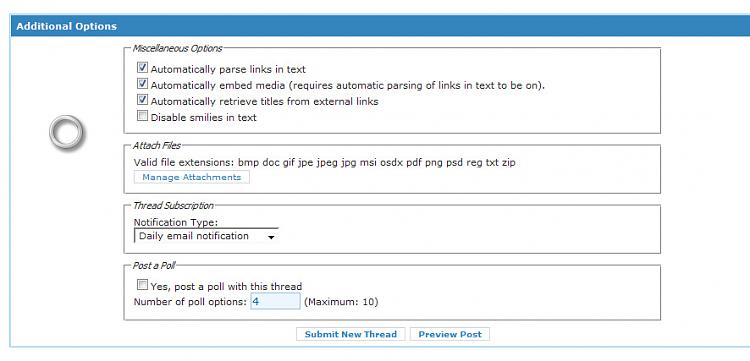Check Yes, post a poll with this thread
The image size is (750, 361).
(142, 285)
